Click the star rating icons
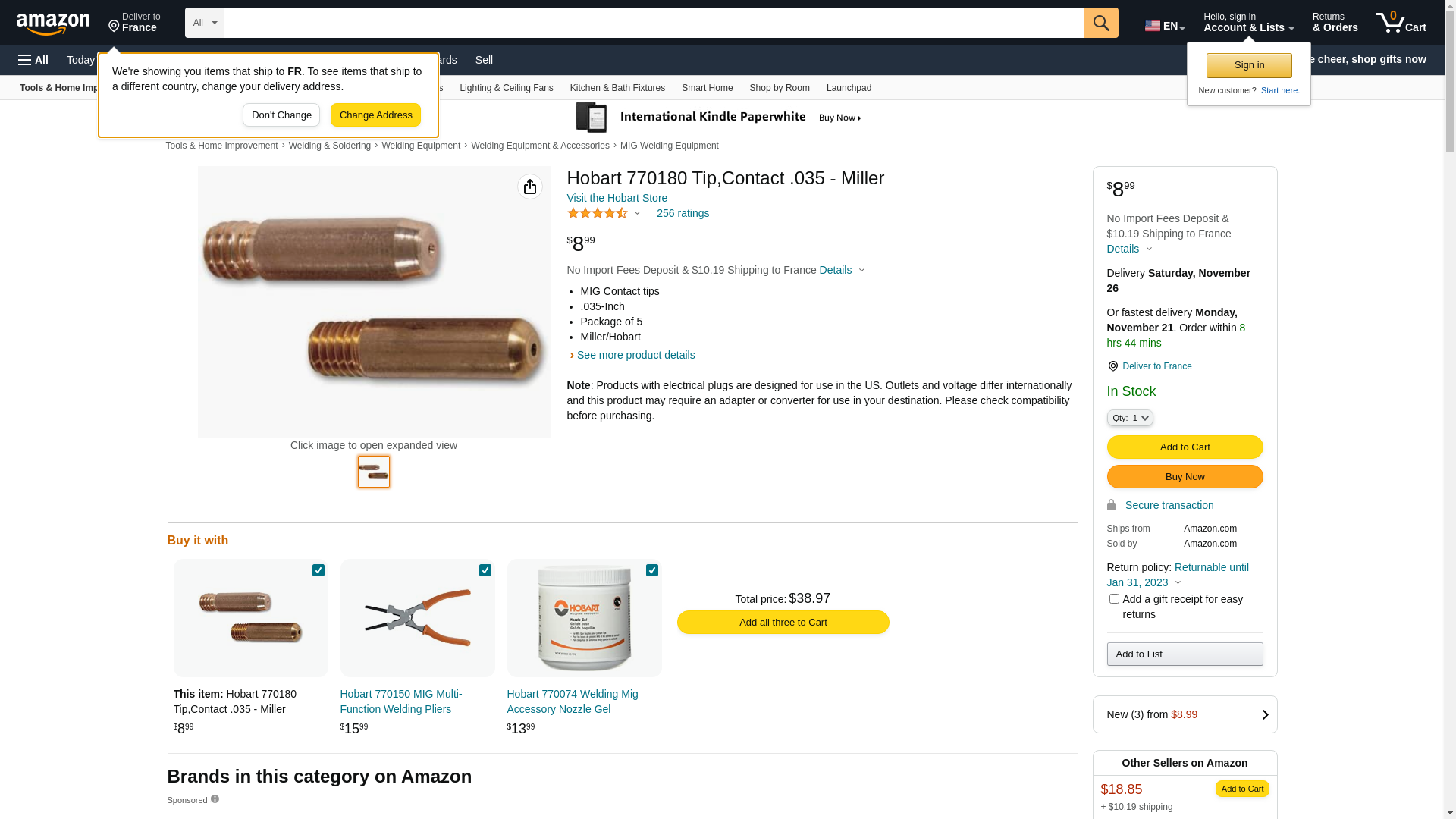1456x819 pixels. [x=598, y=214]
